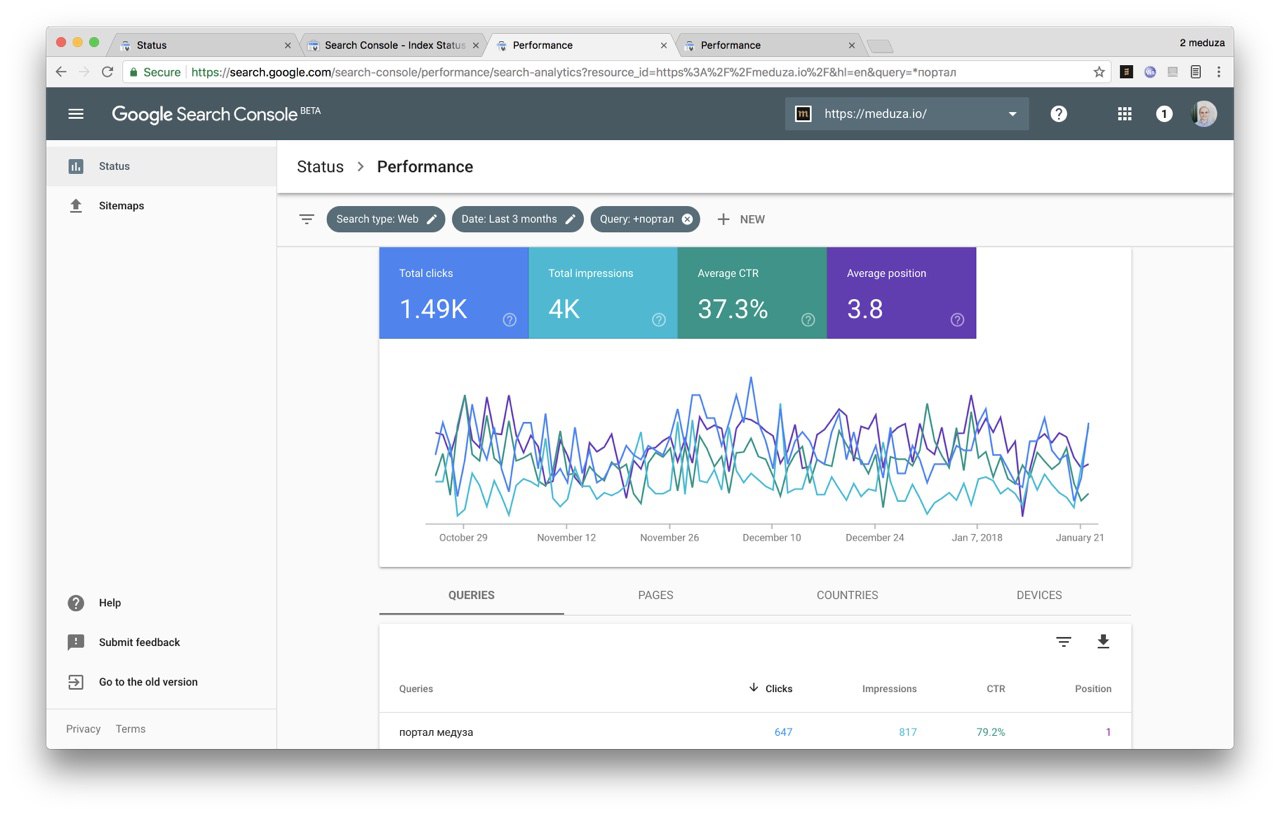
Task: Open the notifications badge showing 1
Action: [x=1164, y=114]
